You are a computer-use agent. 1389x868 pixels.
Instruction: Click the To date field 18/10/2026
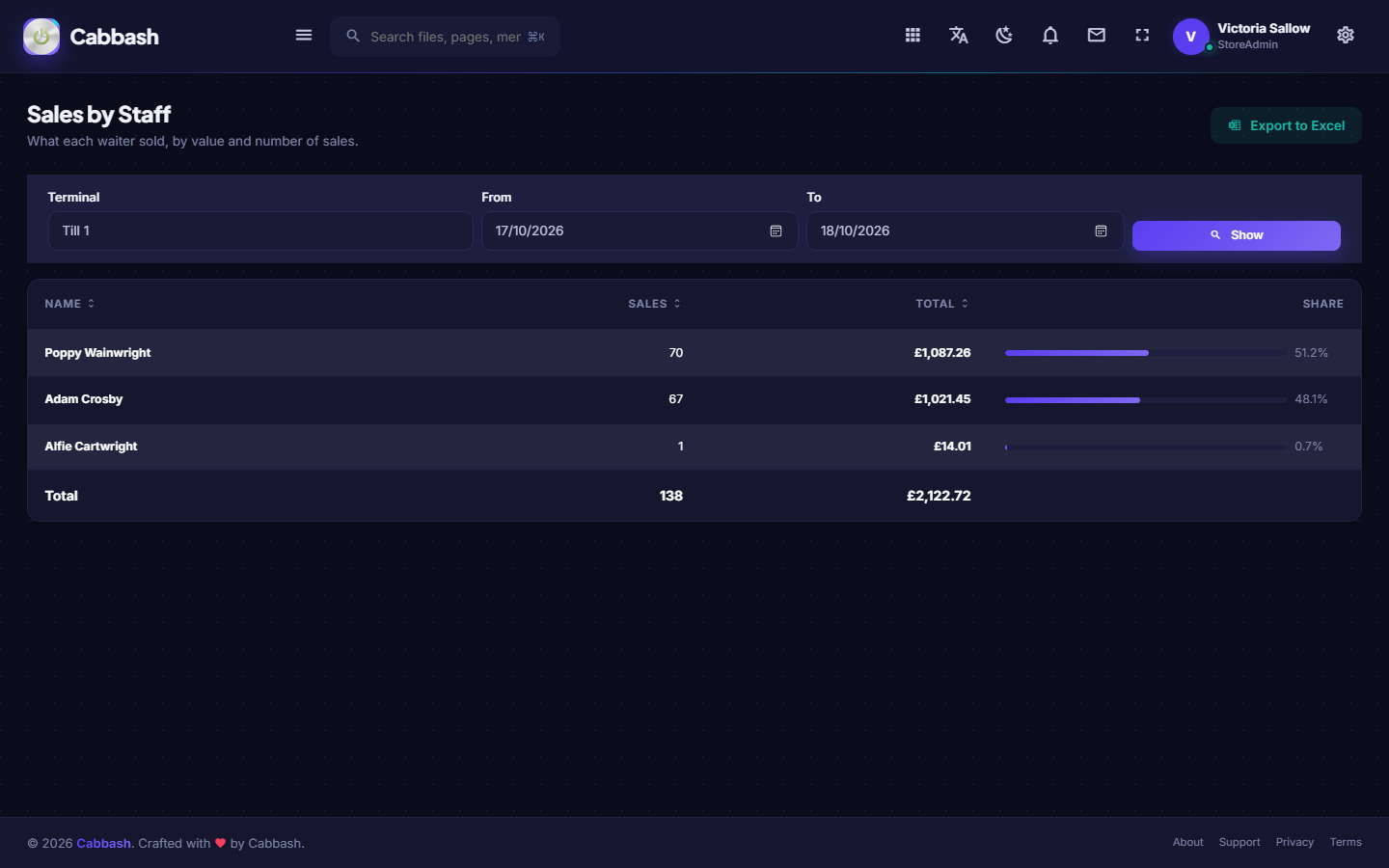(x=965, y=231)
